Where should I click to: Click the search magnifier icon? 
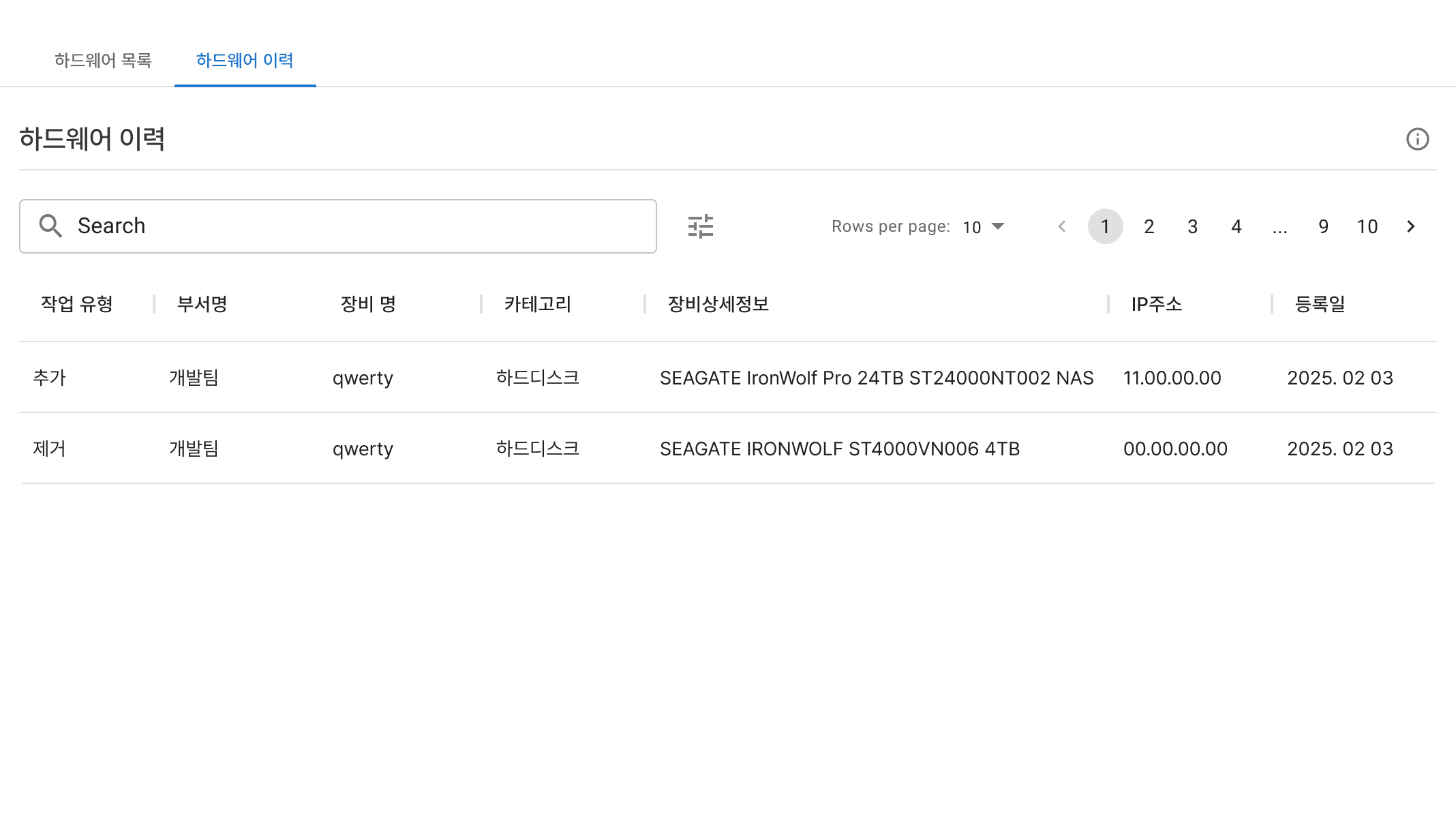pos(50,226)
